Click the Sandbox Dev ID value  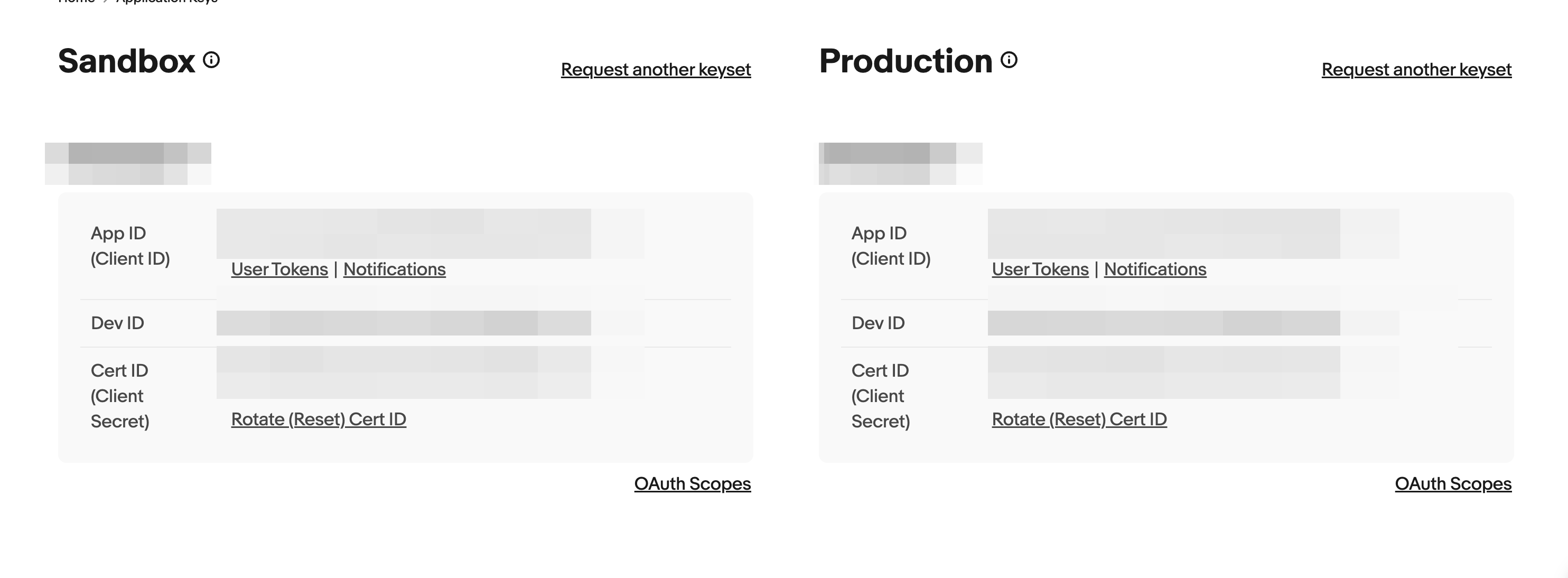click(404, 323)
